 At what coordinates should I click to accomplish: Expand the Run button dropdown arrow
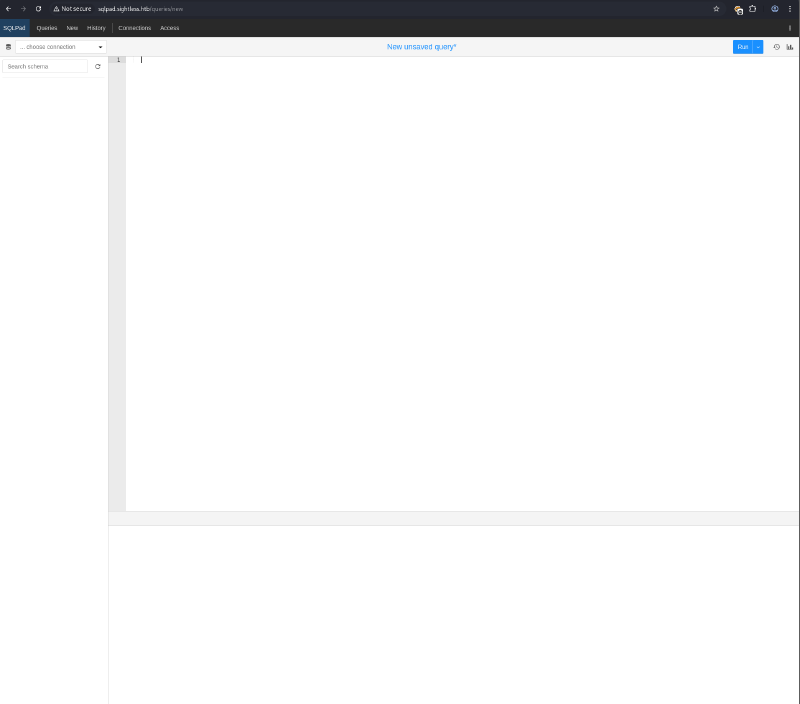tap(757, 46)
